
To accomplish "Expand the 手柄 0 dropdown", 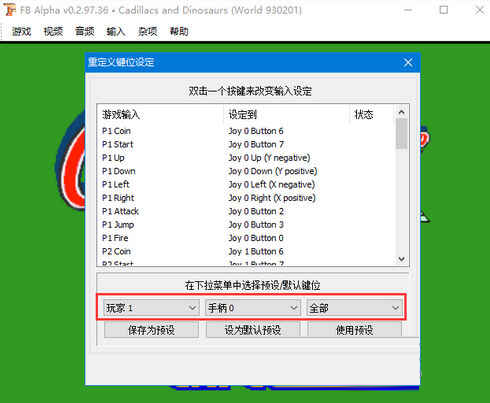I will click(x=253, y=308).
